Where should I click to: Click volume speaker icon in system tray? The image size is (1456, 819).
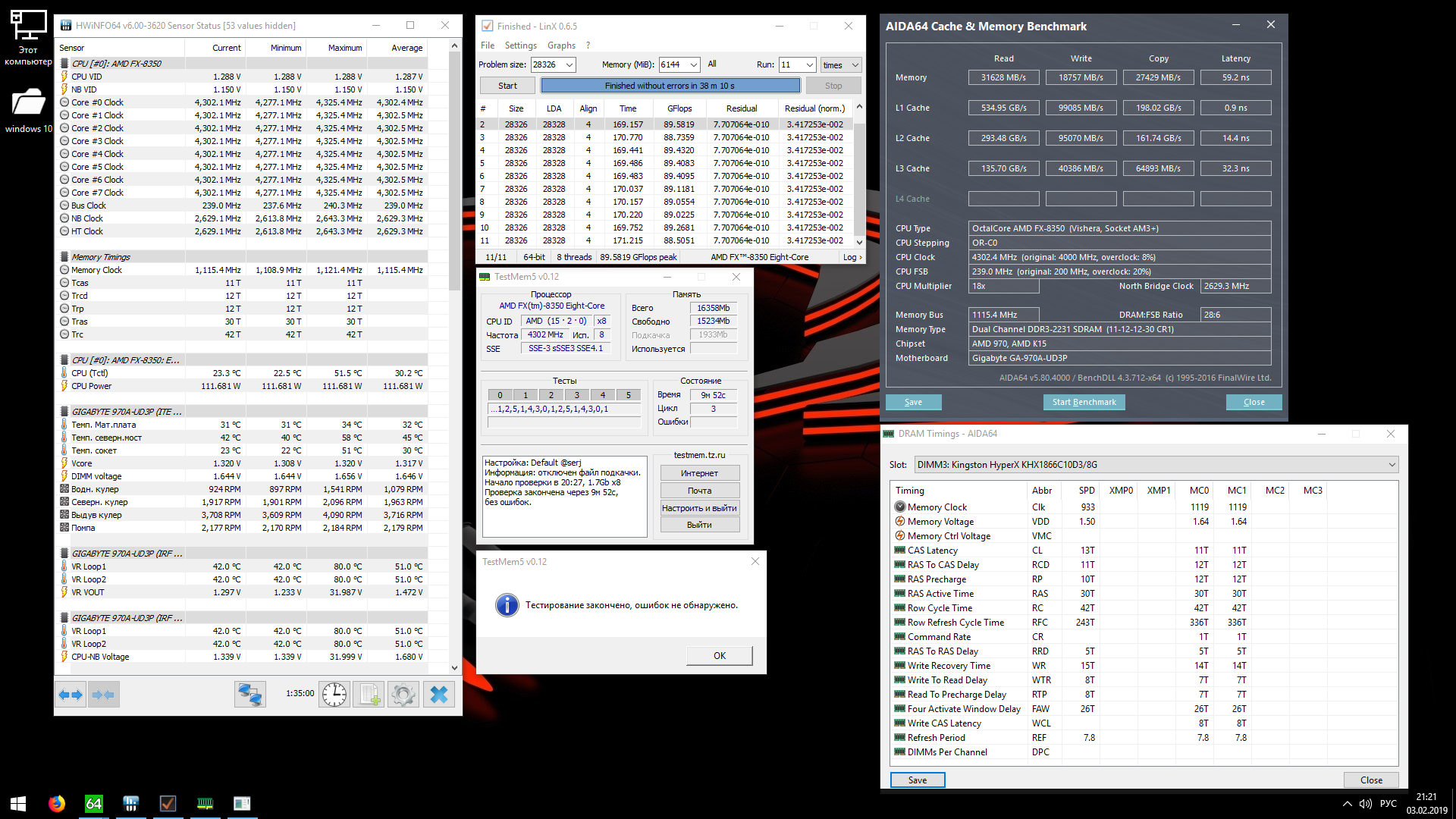pos(1366,804)
